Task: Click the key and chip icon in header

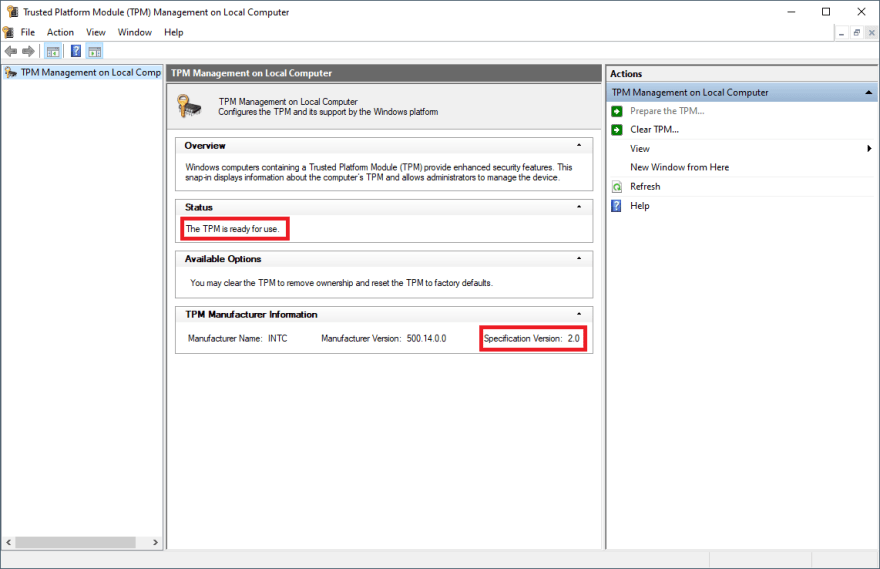Action: click(189, 106)
